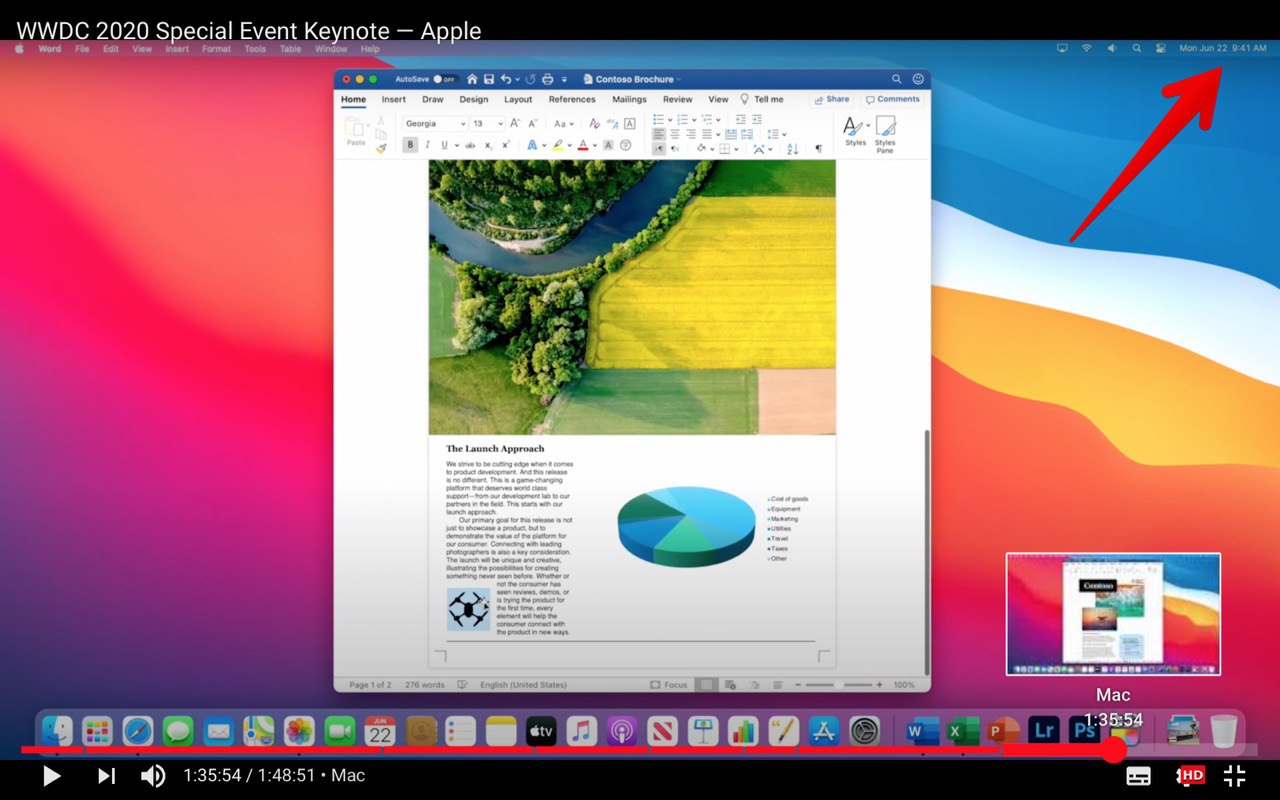This screenshot has width=1280, height=800.
Task: Click the Home icon in Word's title bar
Action: 472,79
